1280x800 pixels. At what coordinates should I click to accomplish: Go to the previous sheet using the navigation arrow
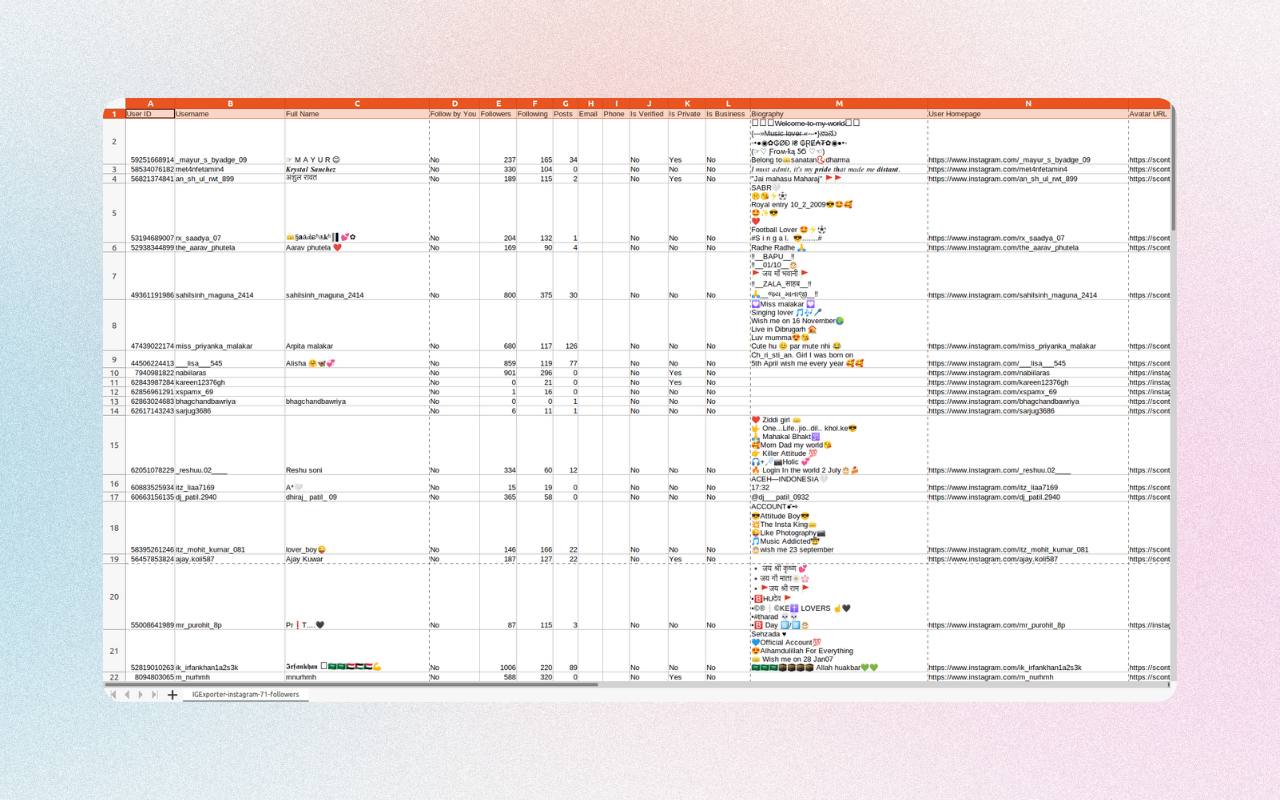click(x=127, y=694)
